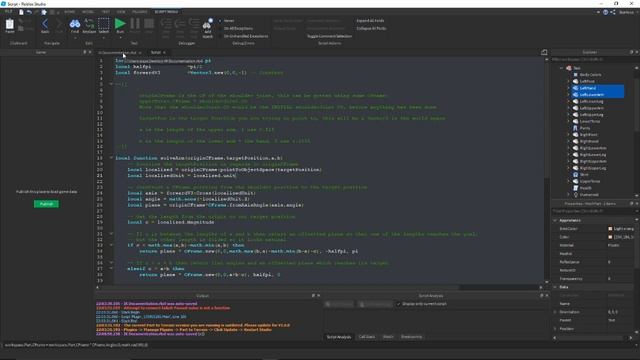Switch to the VIEW ribbon tab
Viewport: 640px width, 360px height.
pyautogui.click(x=121, y=12)
